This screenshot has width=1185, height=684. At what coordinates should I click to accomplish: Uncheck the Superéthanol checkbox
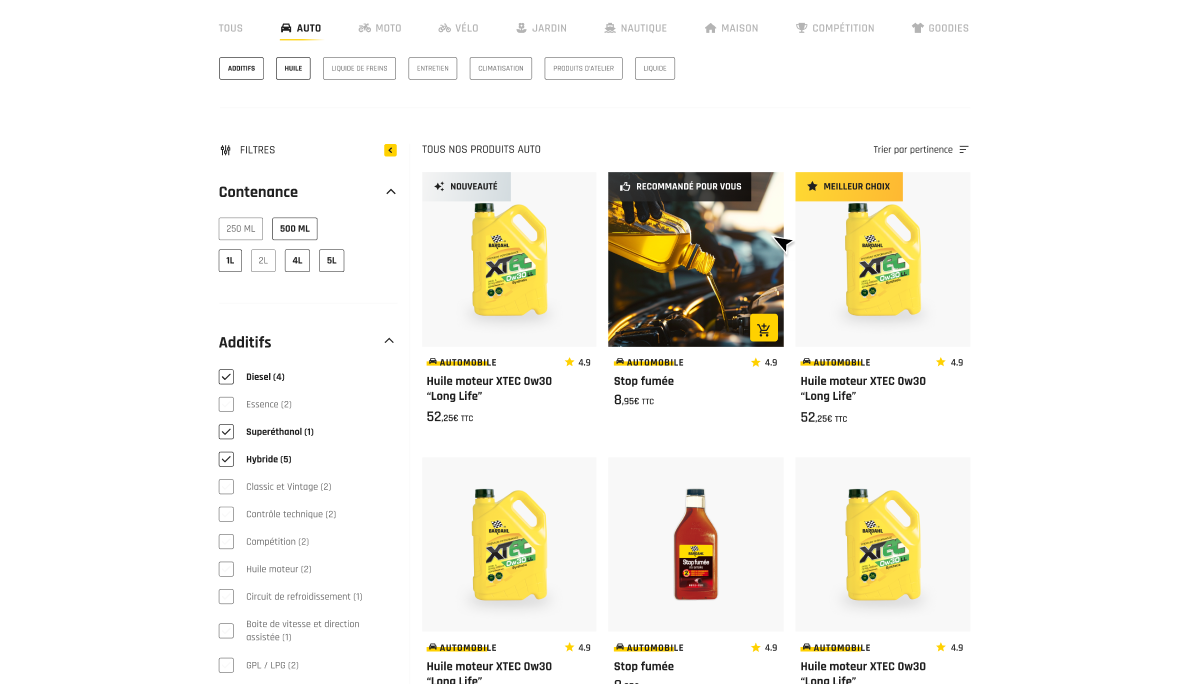pos(226,432)
